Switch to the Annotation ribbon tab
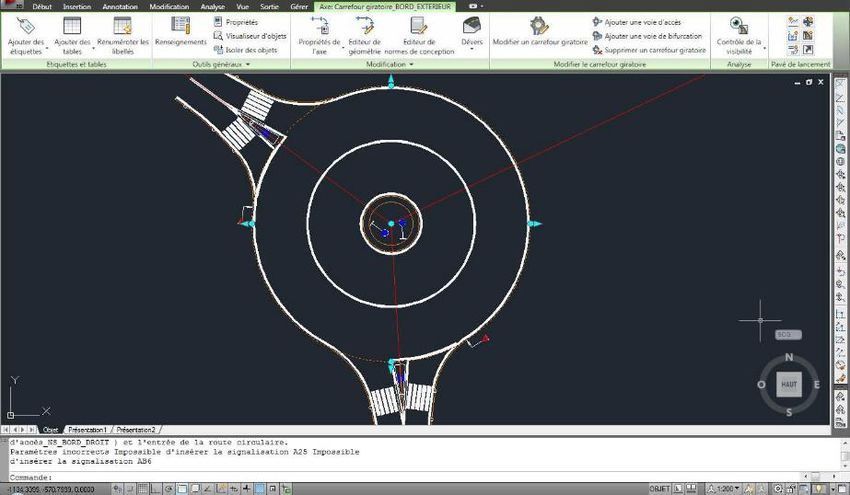The image size is (850, 495). (x=120, y=6)
